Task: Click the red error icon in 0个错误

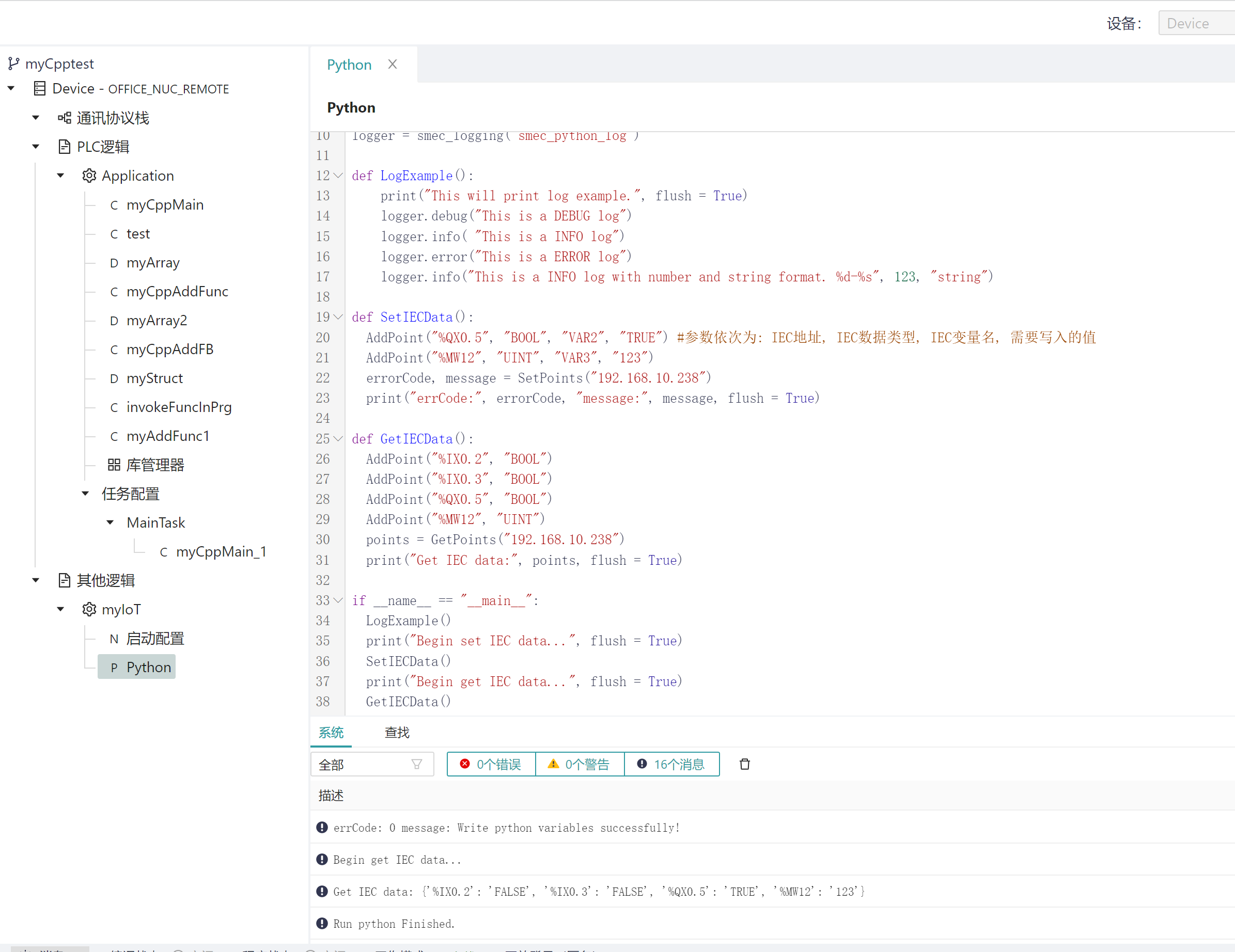Action: click(x=465, y=764)
